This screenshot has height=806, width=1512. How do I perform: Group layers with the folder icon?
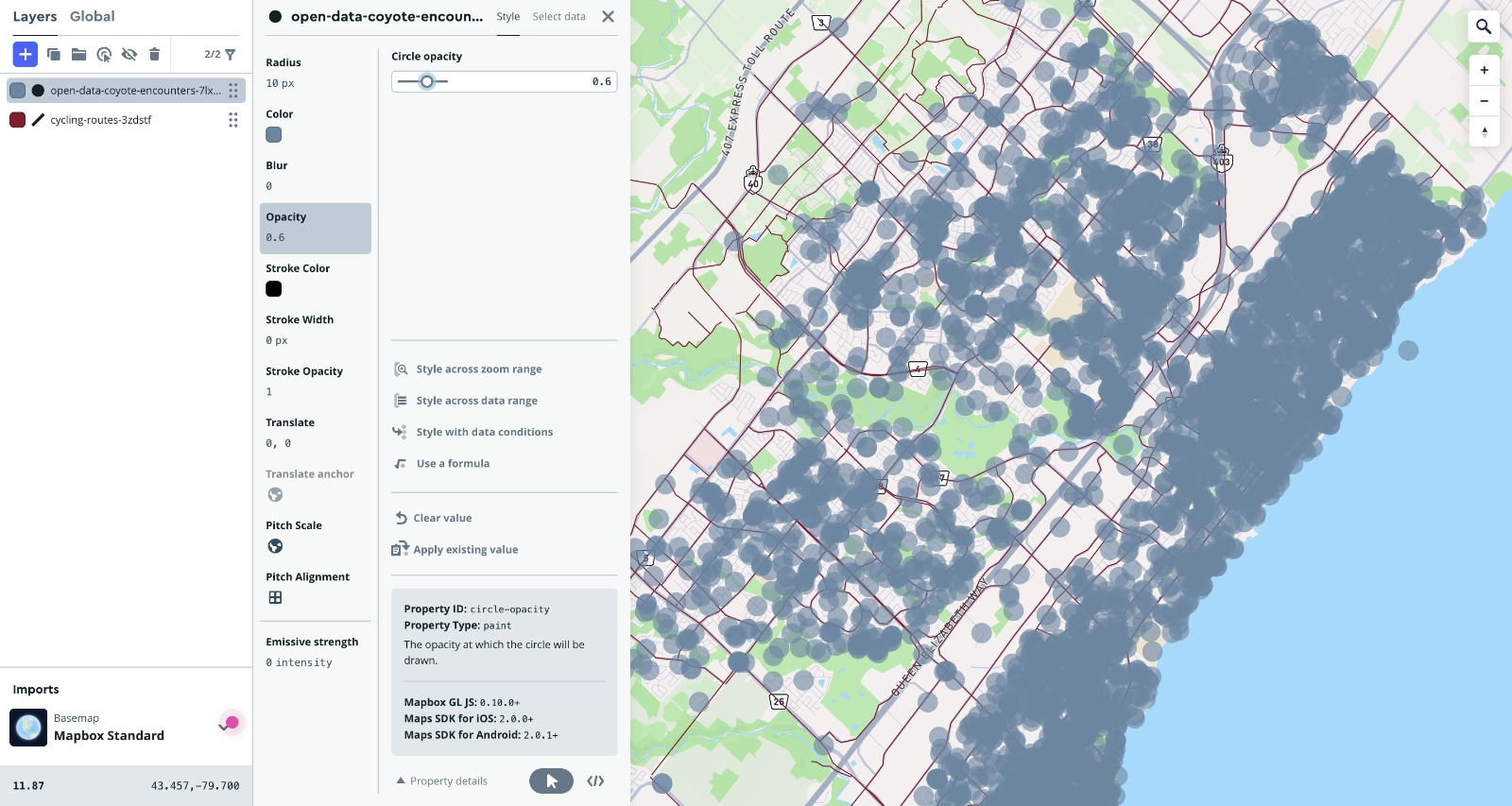79,55
